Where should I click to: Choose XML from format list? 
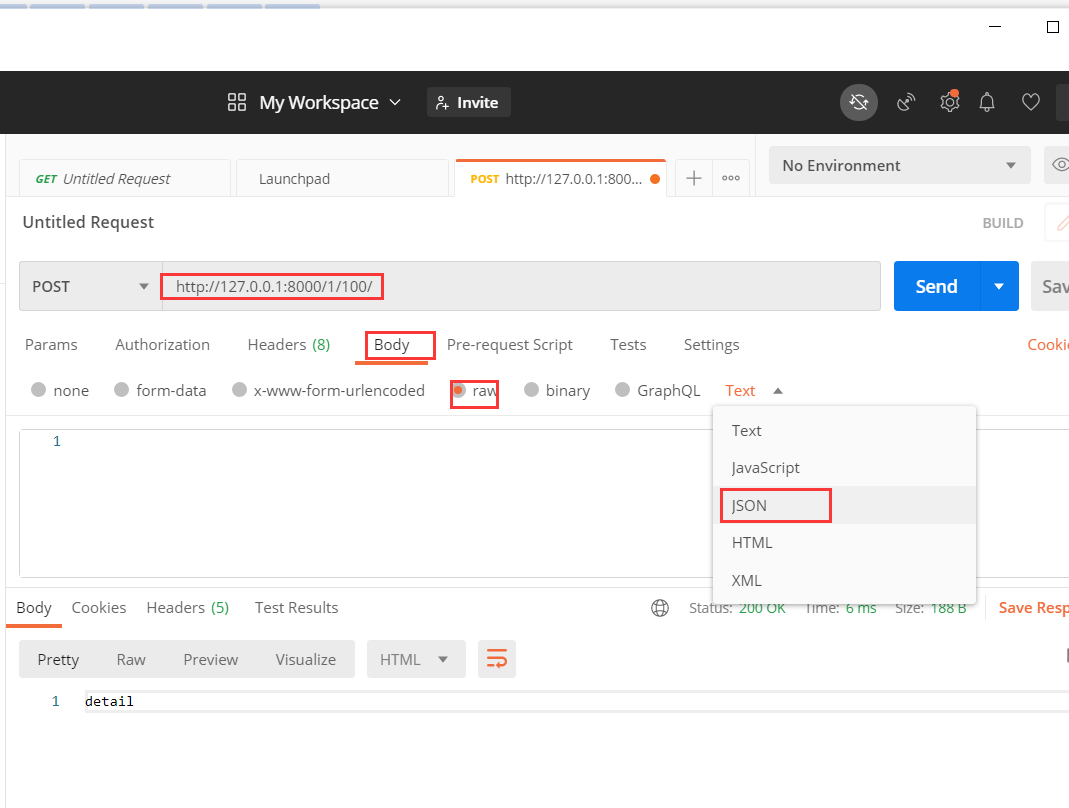pyautogui.click(x=844, y=580)
